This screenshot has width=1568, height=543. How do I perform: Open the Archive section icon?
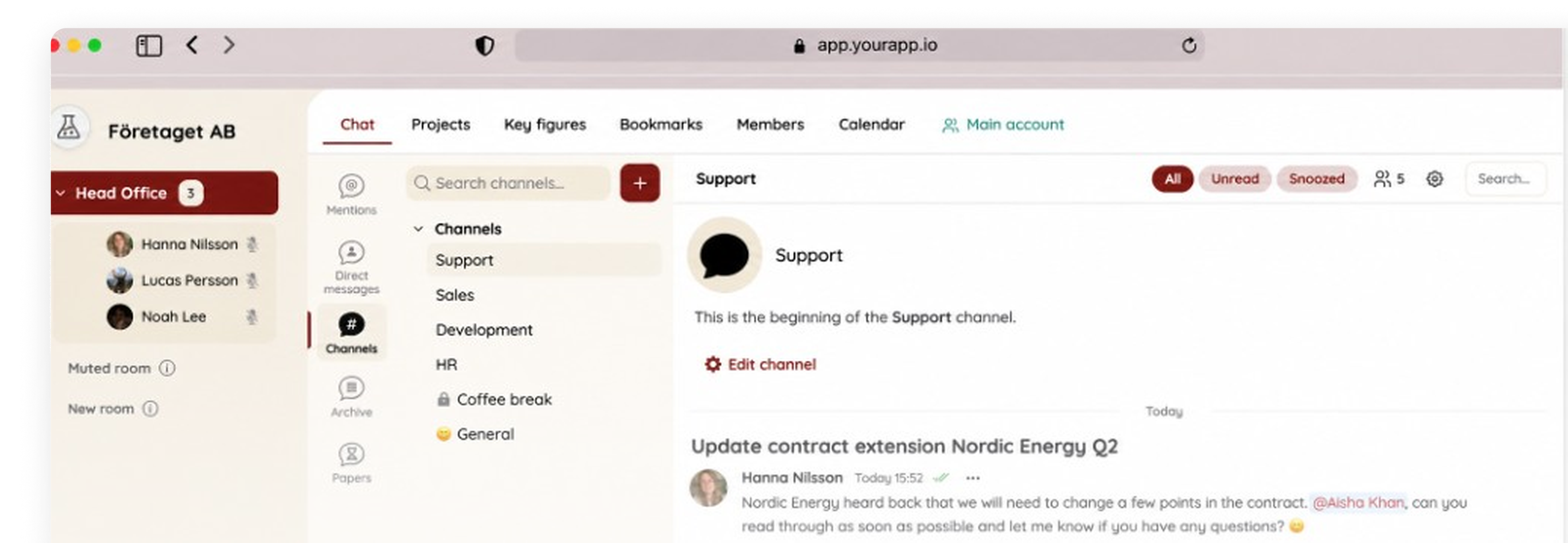tap(351, 388)
